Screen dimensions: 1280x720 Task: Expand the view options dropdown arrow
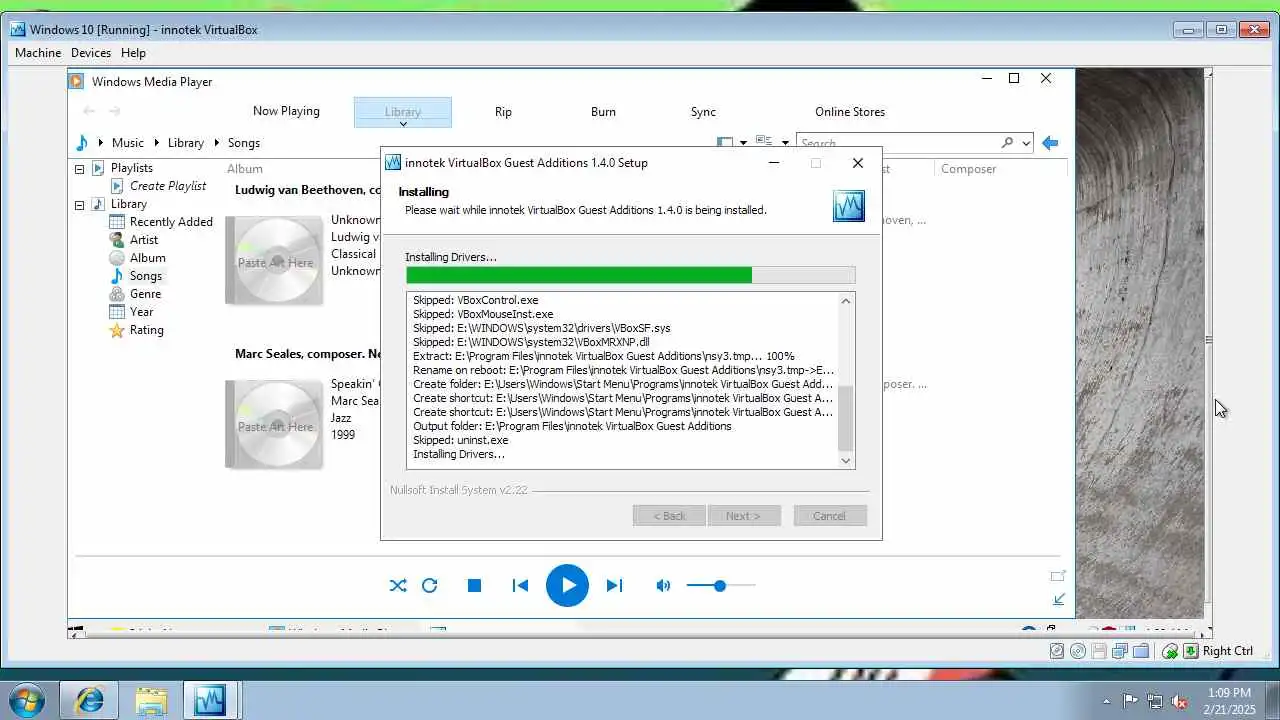[786, 143]
